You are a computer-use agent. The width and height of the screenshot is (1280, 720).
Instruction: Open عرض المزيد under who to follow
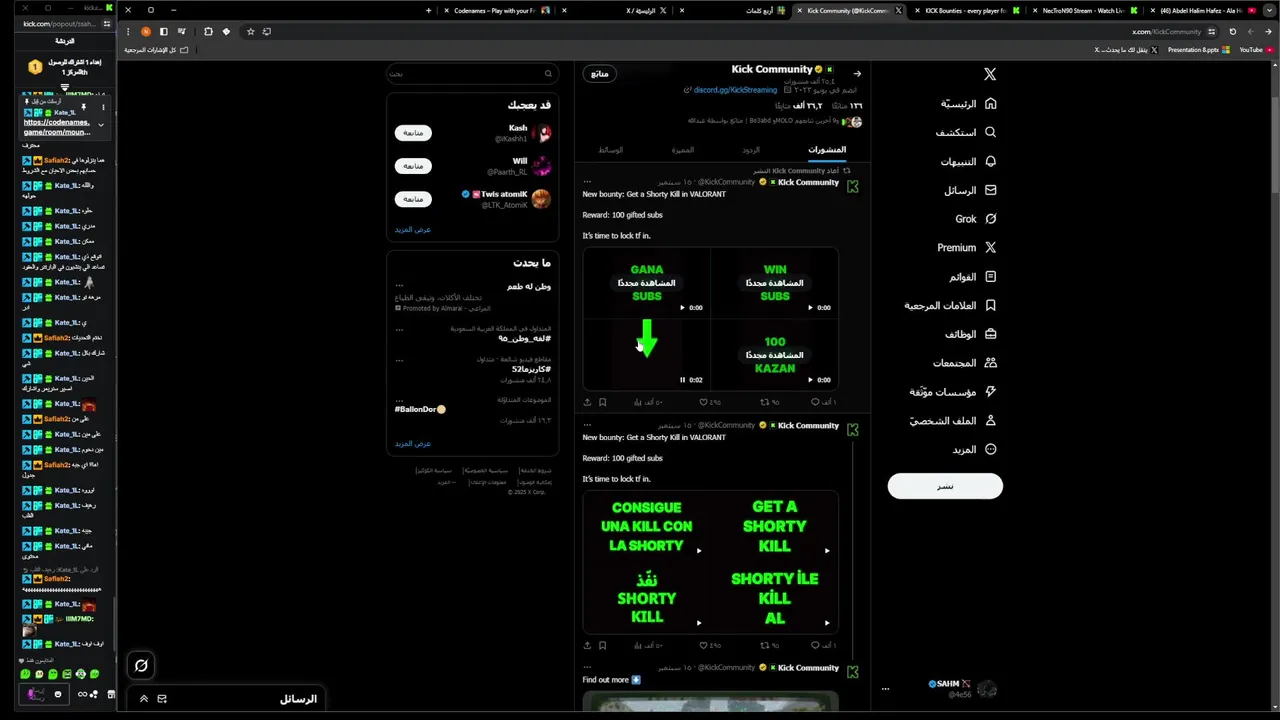point(413,229)
